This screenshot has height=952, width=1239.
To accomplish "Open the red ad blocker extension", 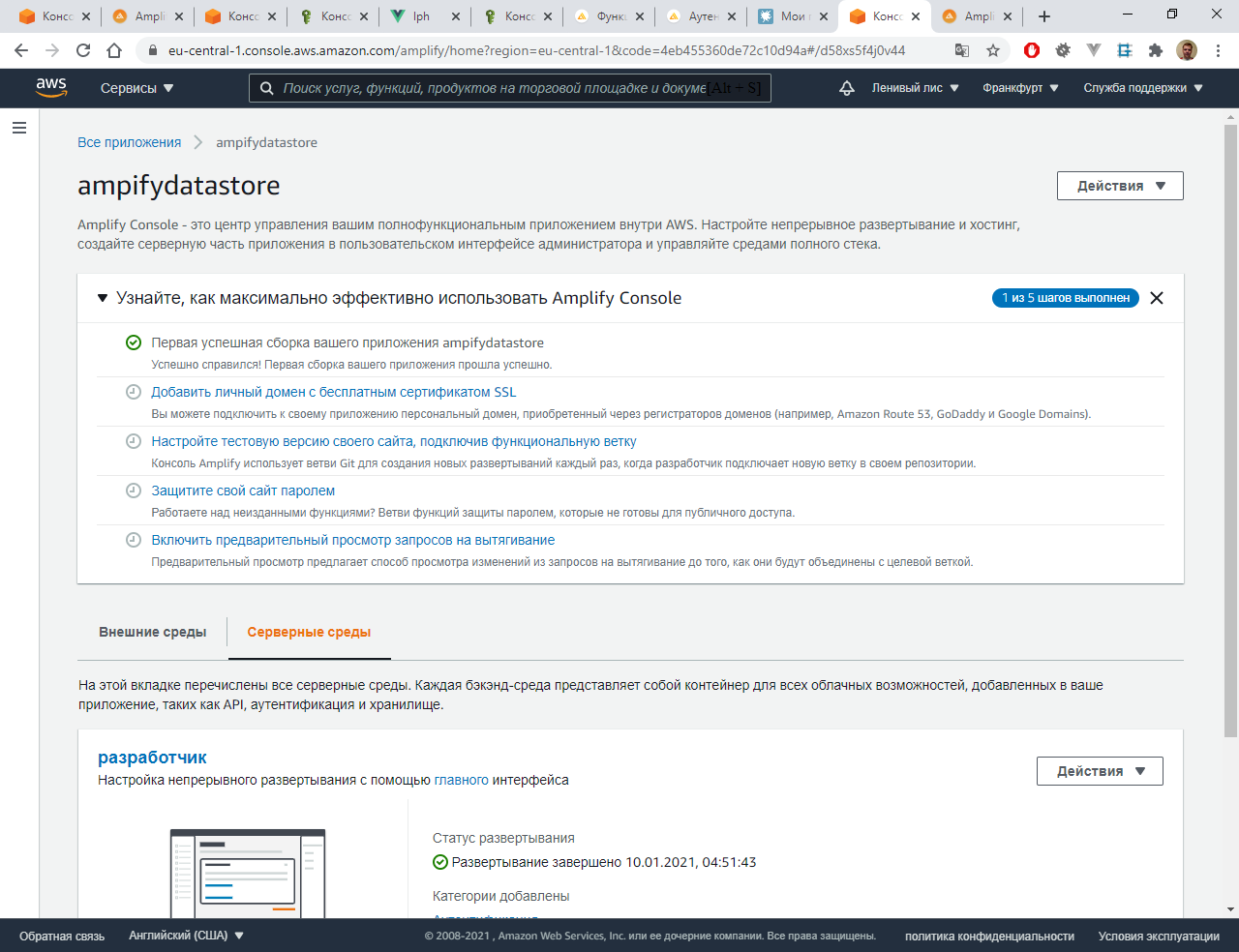I will coord(1032,50).
